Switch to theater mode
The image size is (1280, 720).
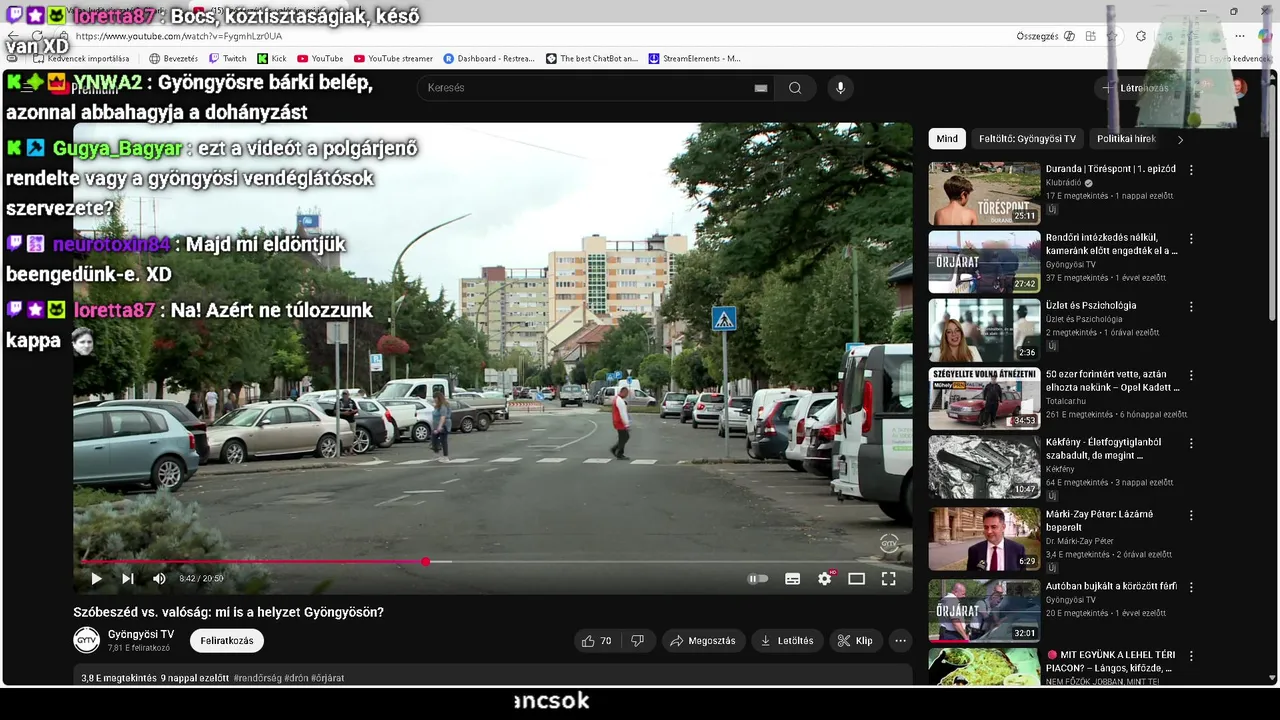click(856, 579)
